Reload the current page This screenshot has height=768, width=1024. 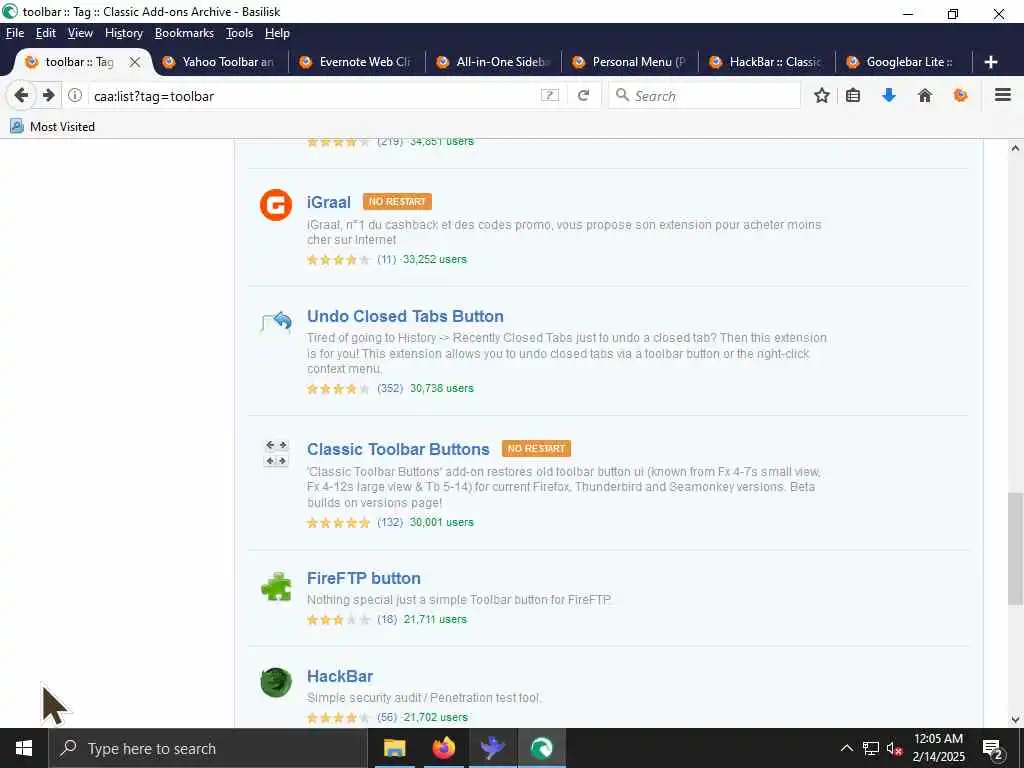[584, 96]
